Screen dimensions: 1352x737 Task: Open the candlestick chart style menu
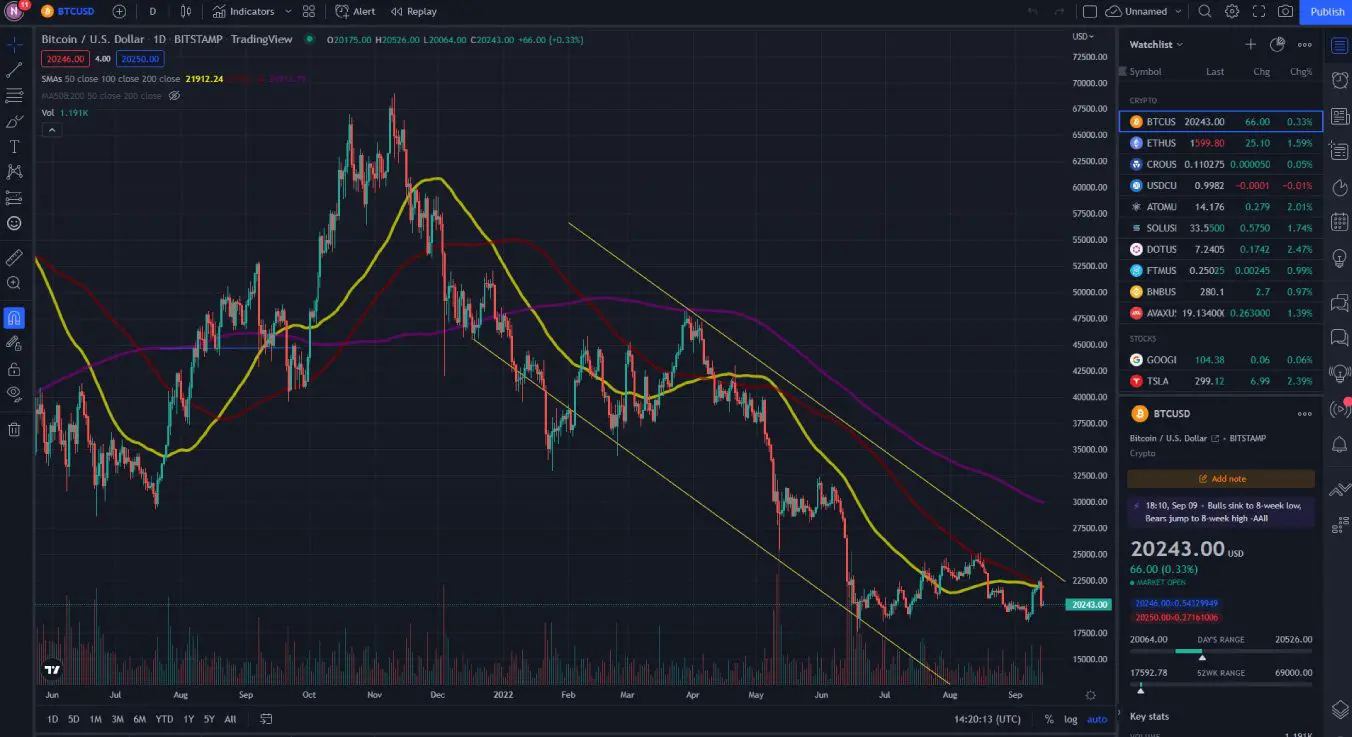coord(186,11)
